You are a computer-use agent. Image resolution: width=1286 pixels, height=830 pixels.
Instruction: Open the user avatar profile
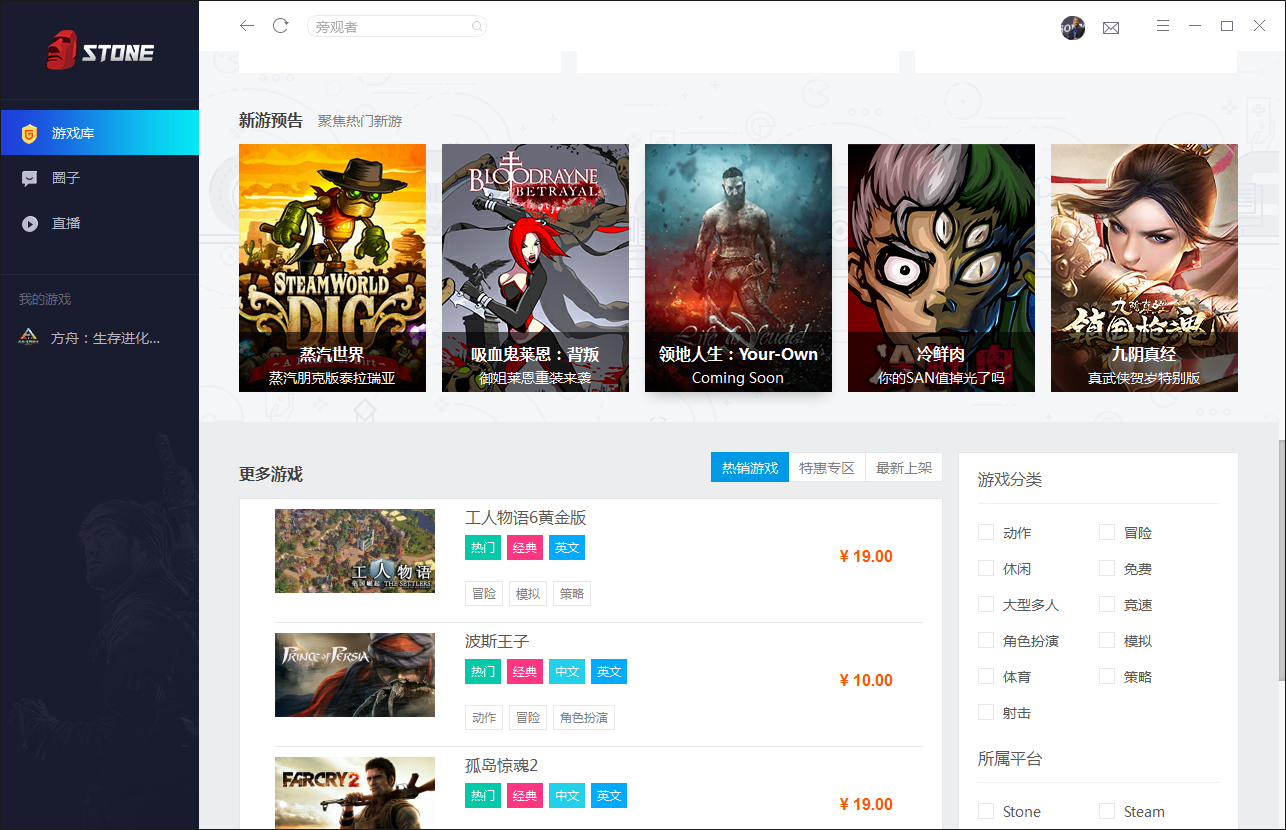pos(1072,27)
